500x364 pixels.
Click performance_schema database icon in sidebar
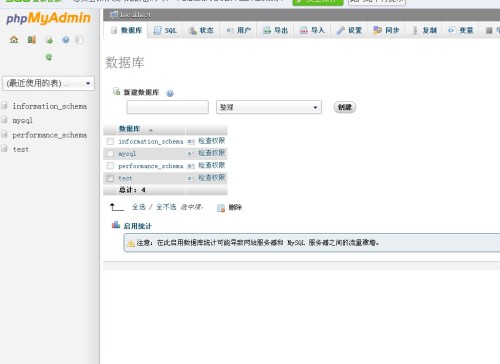4,134
